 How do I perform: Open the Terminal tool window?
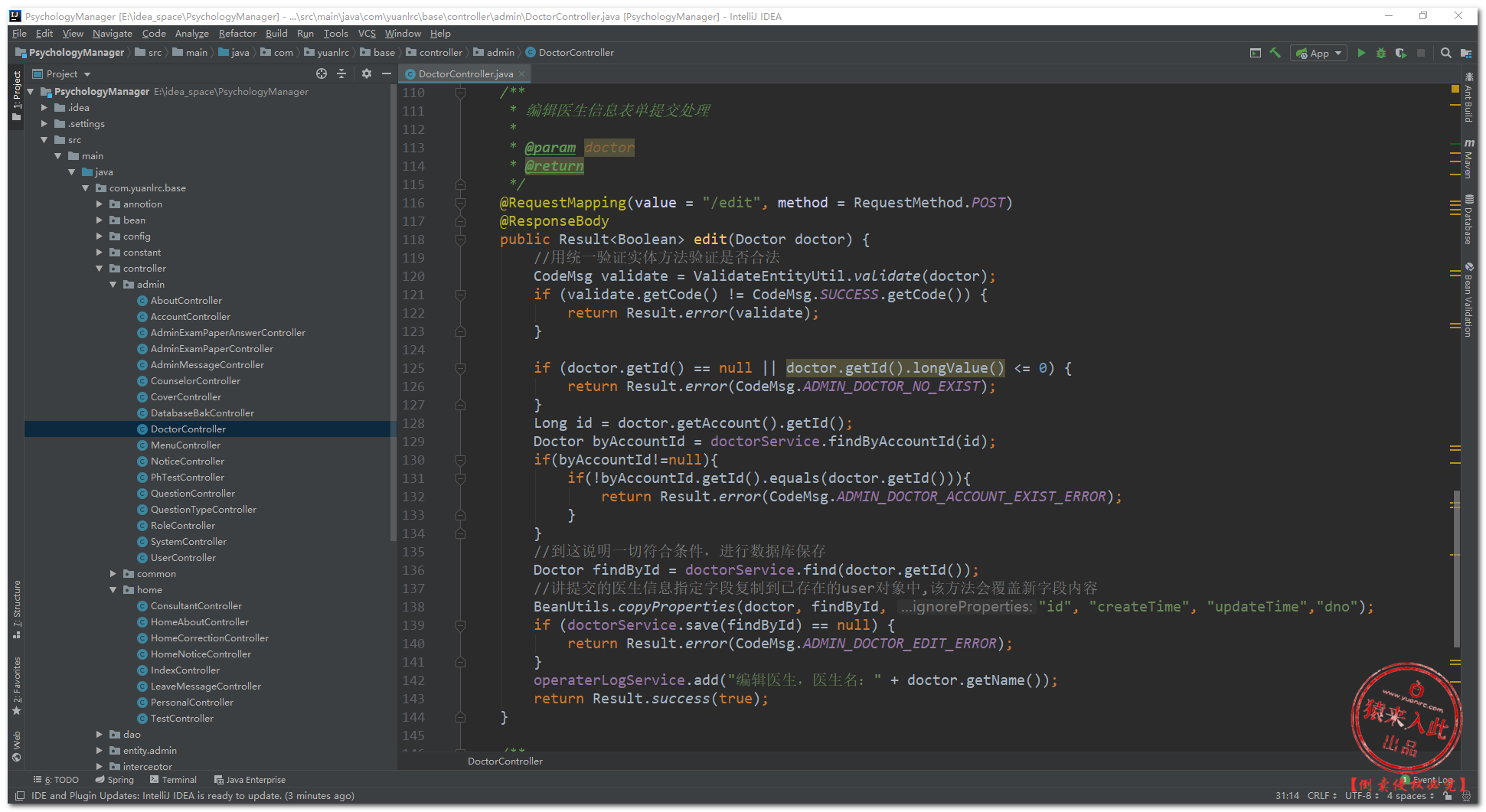(x=174, y=780)
